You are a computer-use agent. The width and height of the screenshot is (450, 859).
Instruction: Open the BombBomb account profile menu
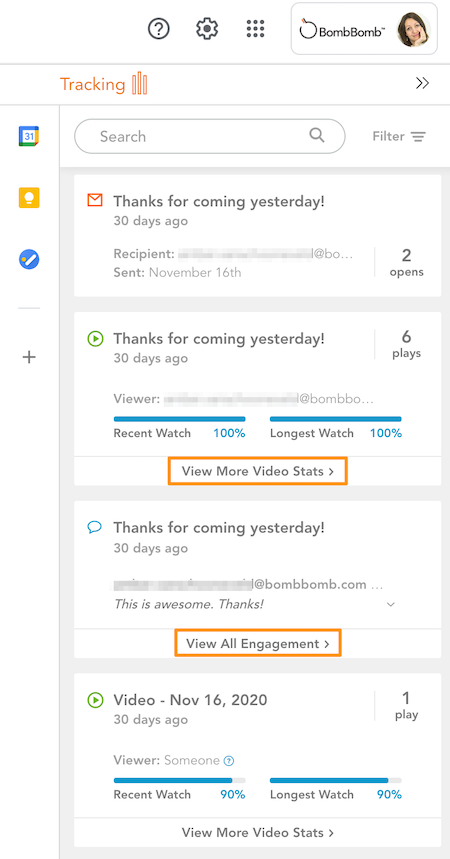point(364,29)
